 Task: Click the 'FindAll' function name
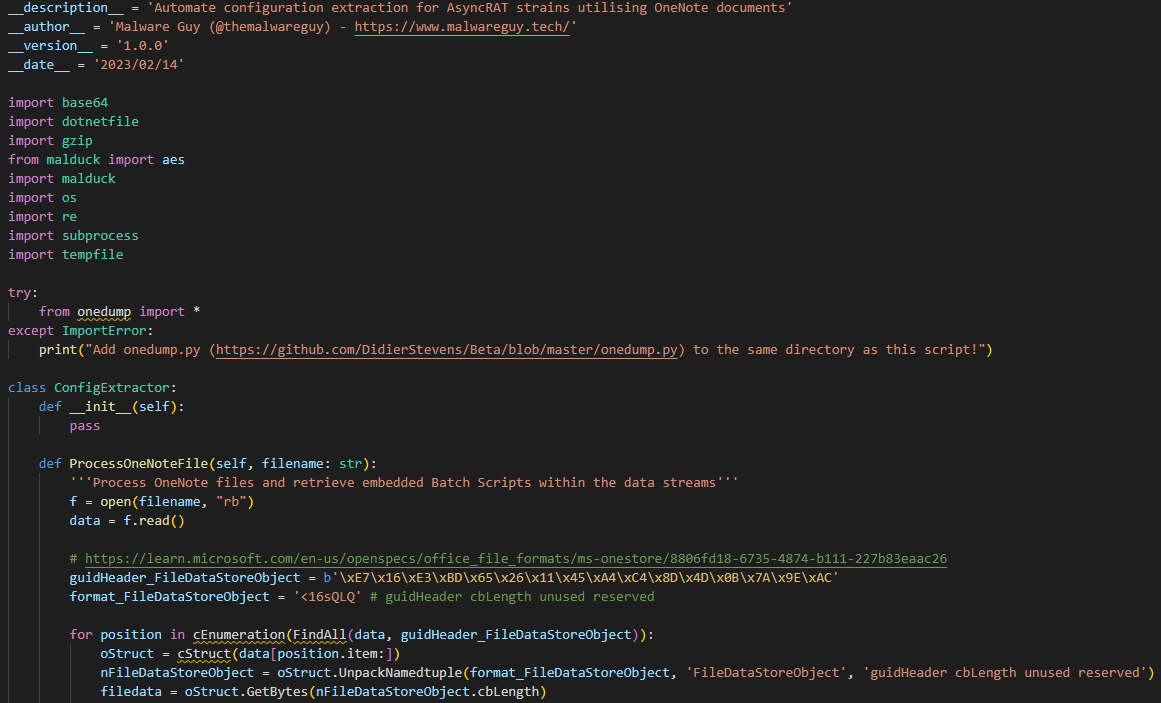(320, 635)
